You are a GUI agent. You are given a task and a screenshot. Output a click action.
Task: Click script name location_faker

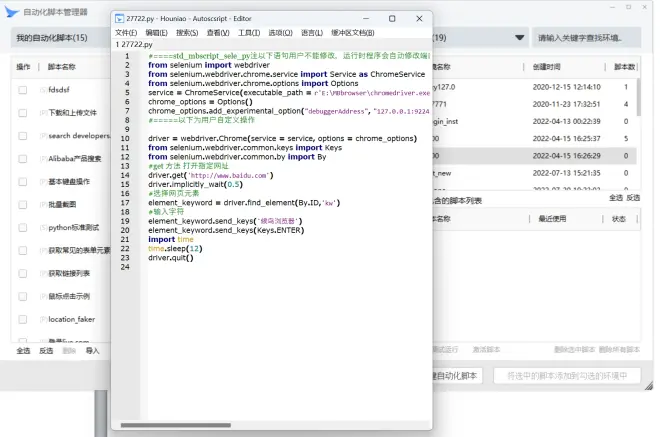[x=72, y=320]
